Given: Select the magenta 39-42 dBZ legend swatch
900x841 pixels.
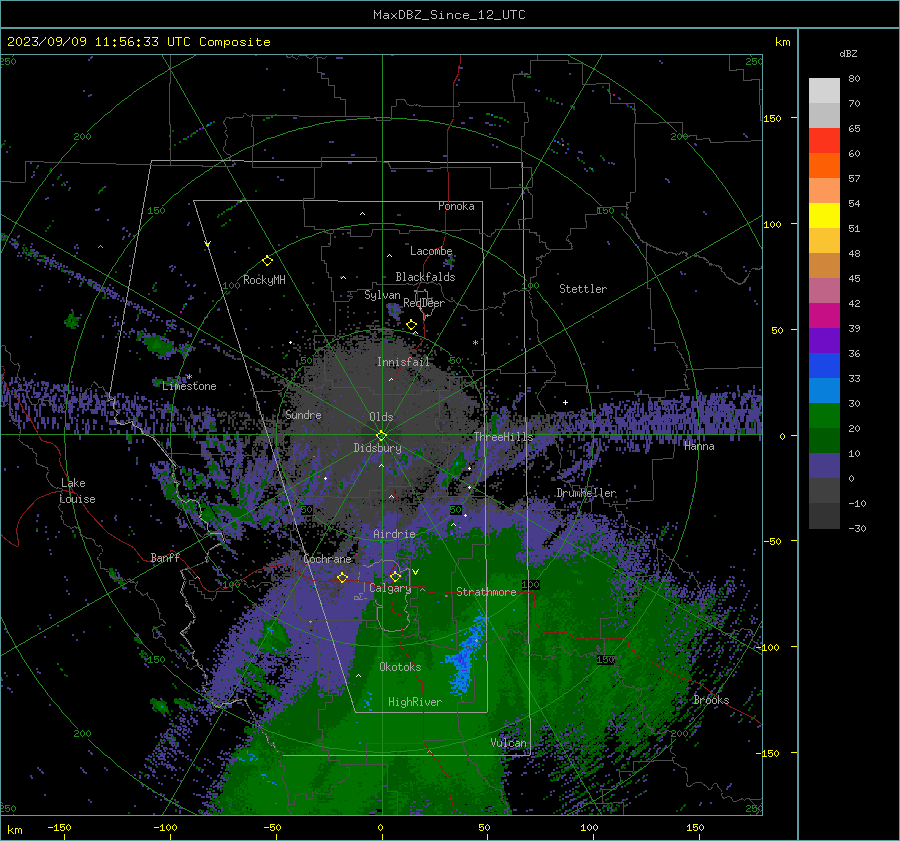Looking at the screenshot, I should (x=824, y=316).
